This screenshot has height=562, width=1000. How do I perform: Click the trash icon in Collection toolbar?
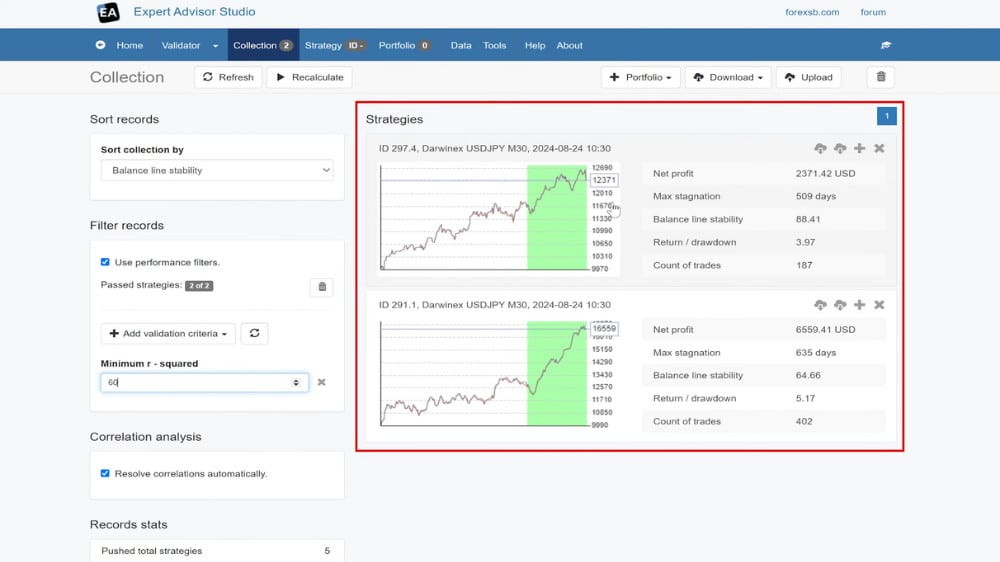tap(880, 77)
